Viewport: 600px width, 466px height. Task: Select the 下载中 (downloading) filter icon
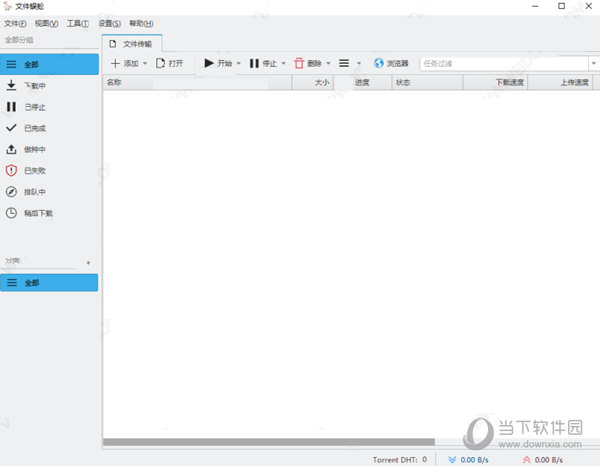tap(12, 86)
